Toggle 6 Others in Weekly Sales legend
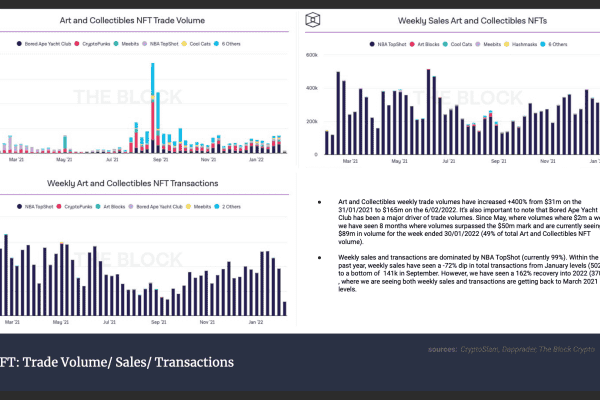 click(x=554, y=44)
